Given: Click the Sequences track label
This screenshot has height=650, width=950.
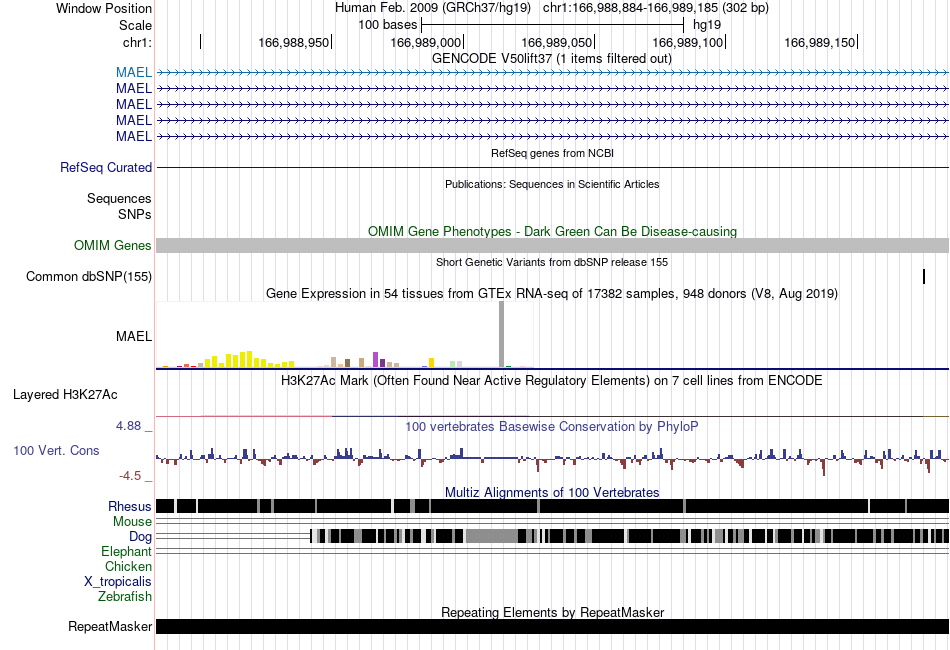Looking at the screenshot, I should [x=119, y=198].
